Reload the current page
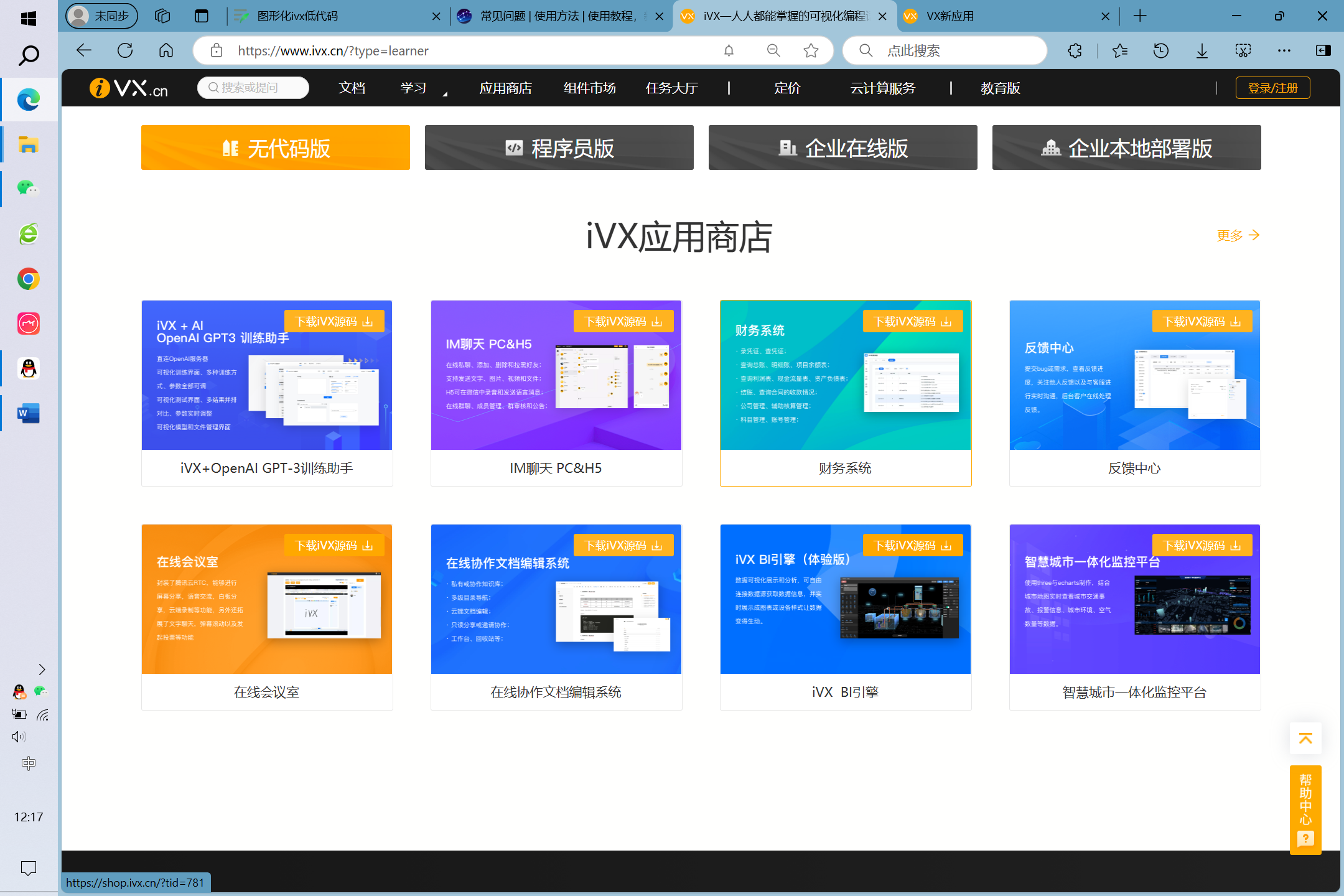This screenshot has width=1344, height=896. click(125, 50)
